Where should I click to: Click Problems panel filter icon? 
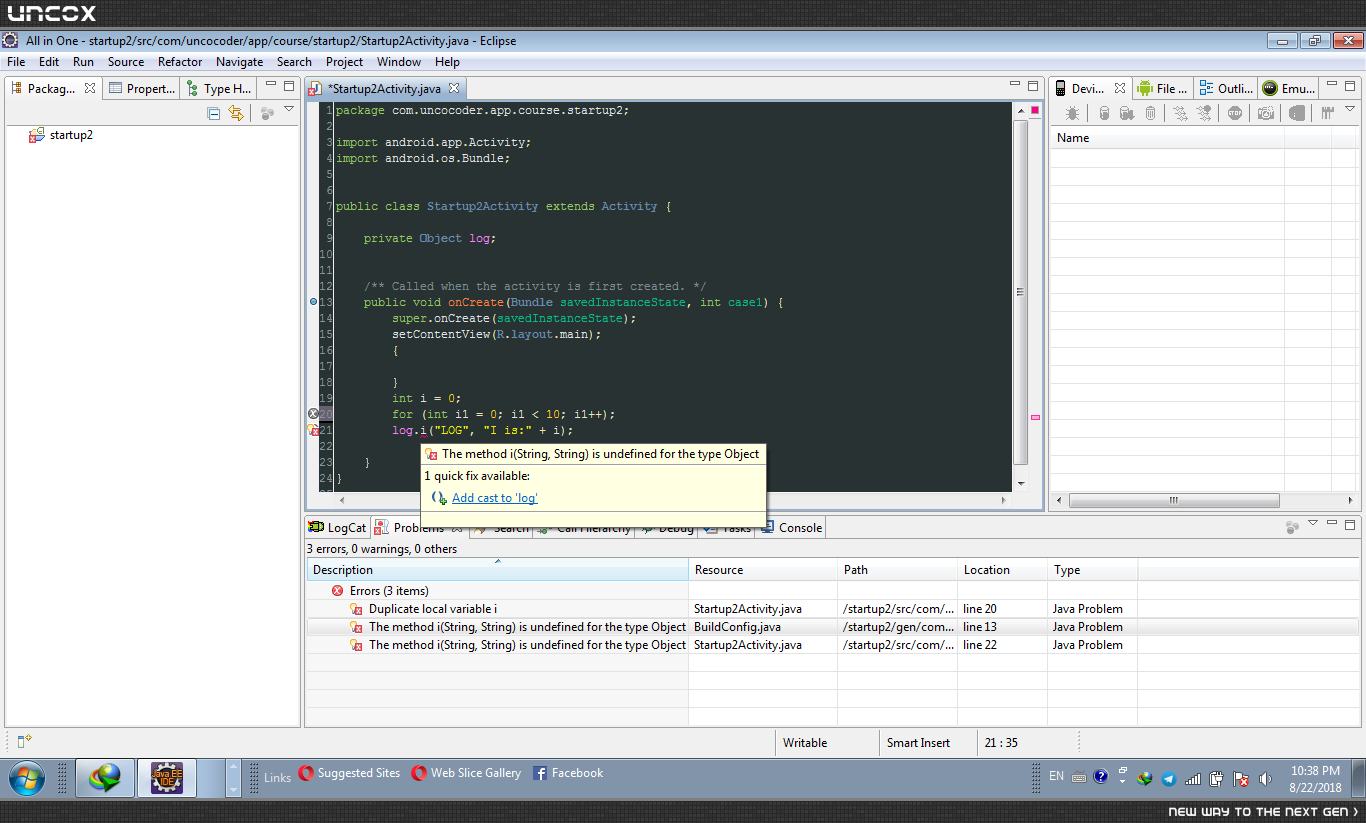point(1292,526)
